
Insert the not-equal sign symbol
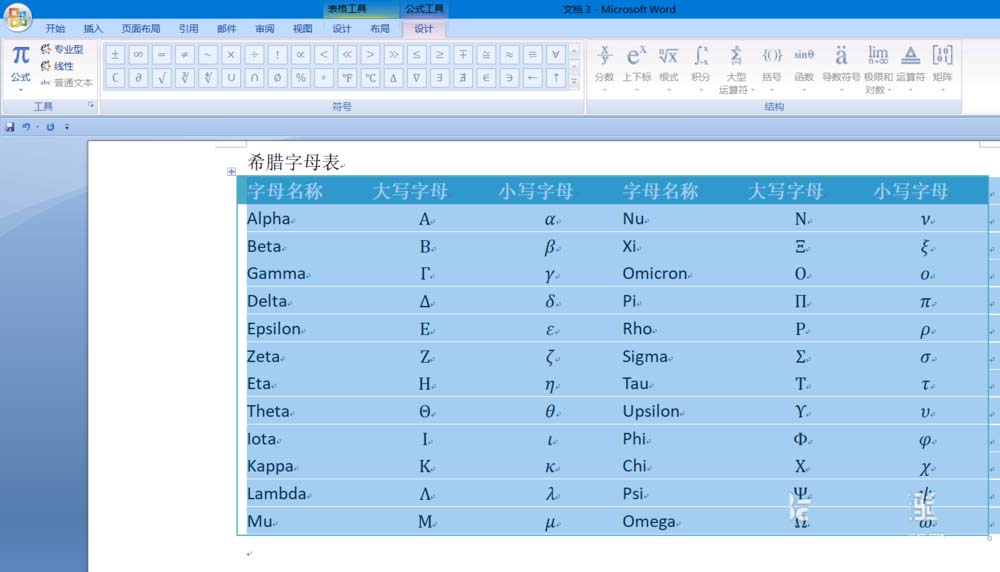[184, 55]
